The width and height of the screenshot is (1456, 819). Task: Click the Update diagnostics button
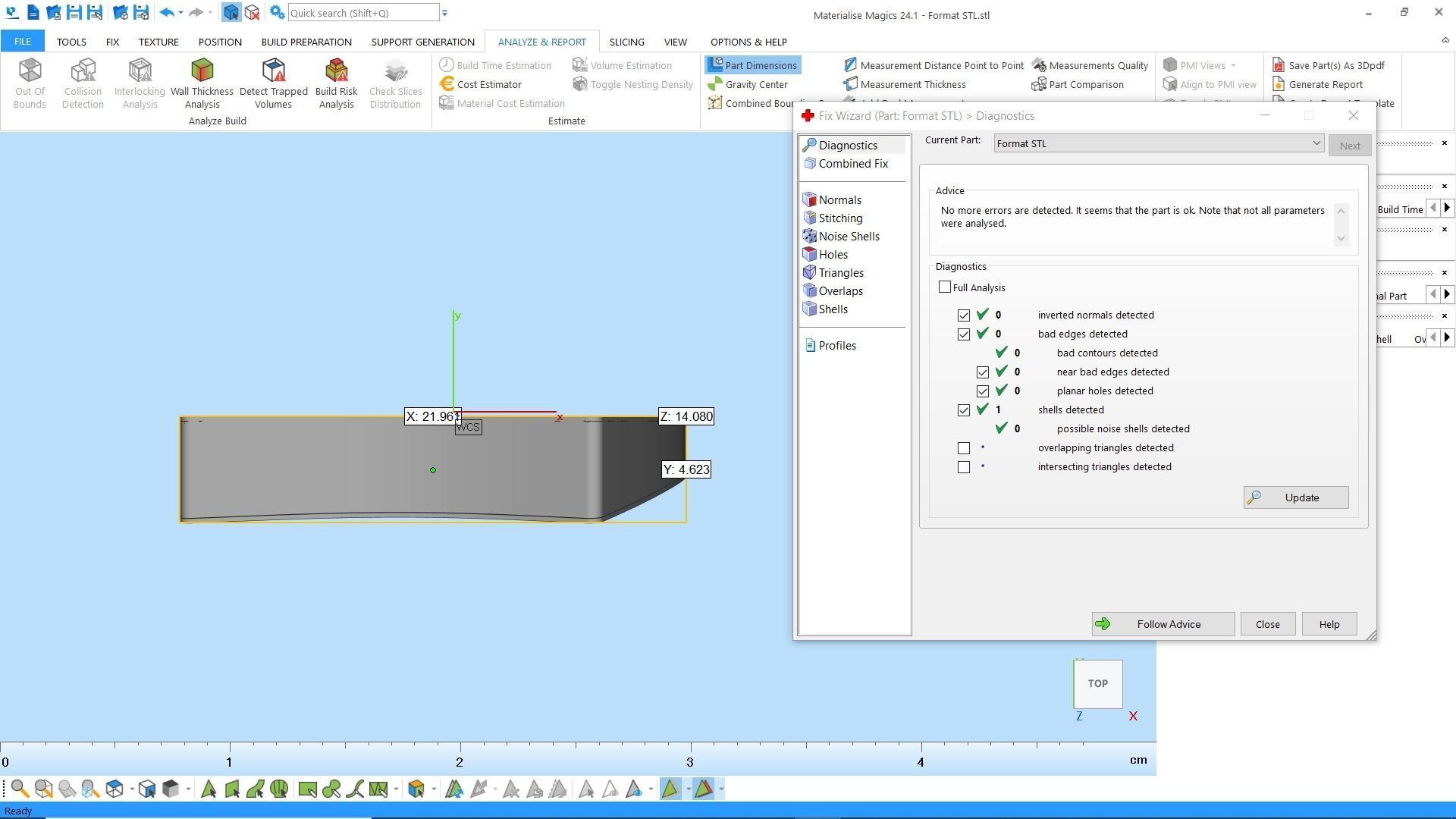coord(1295,498)
